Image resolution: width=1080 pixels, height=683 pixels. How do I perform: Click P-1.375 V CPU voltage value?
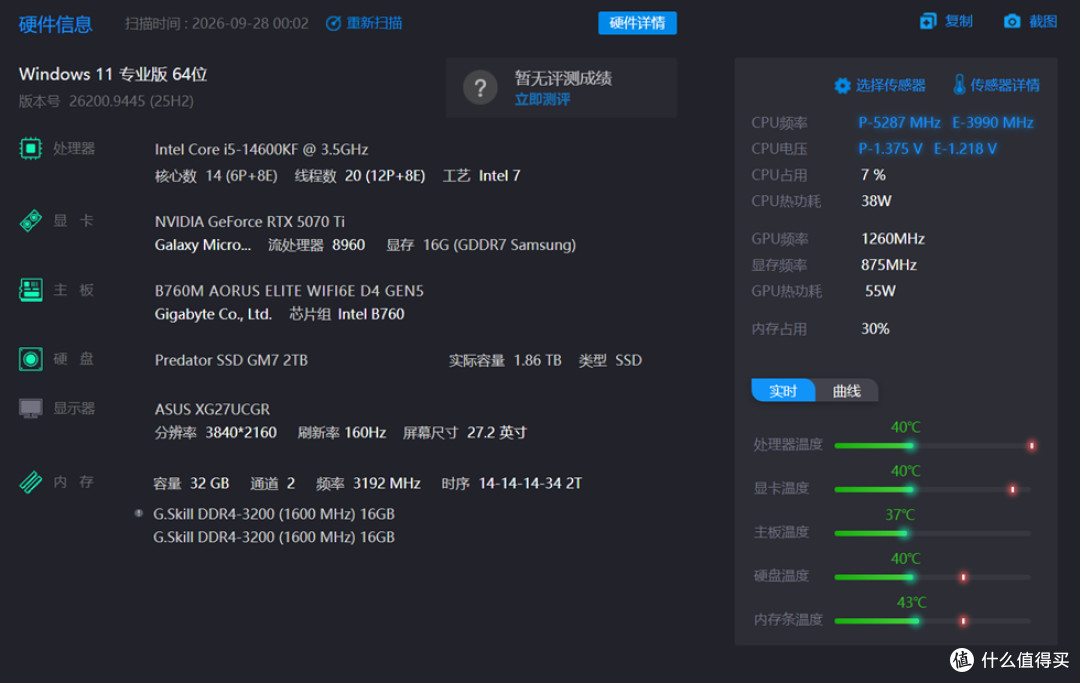coord(890,149)
